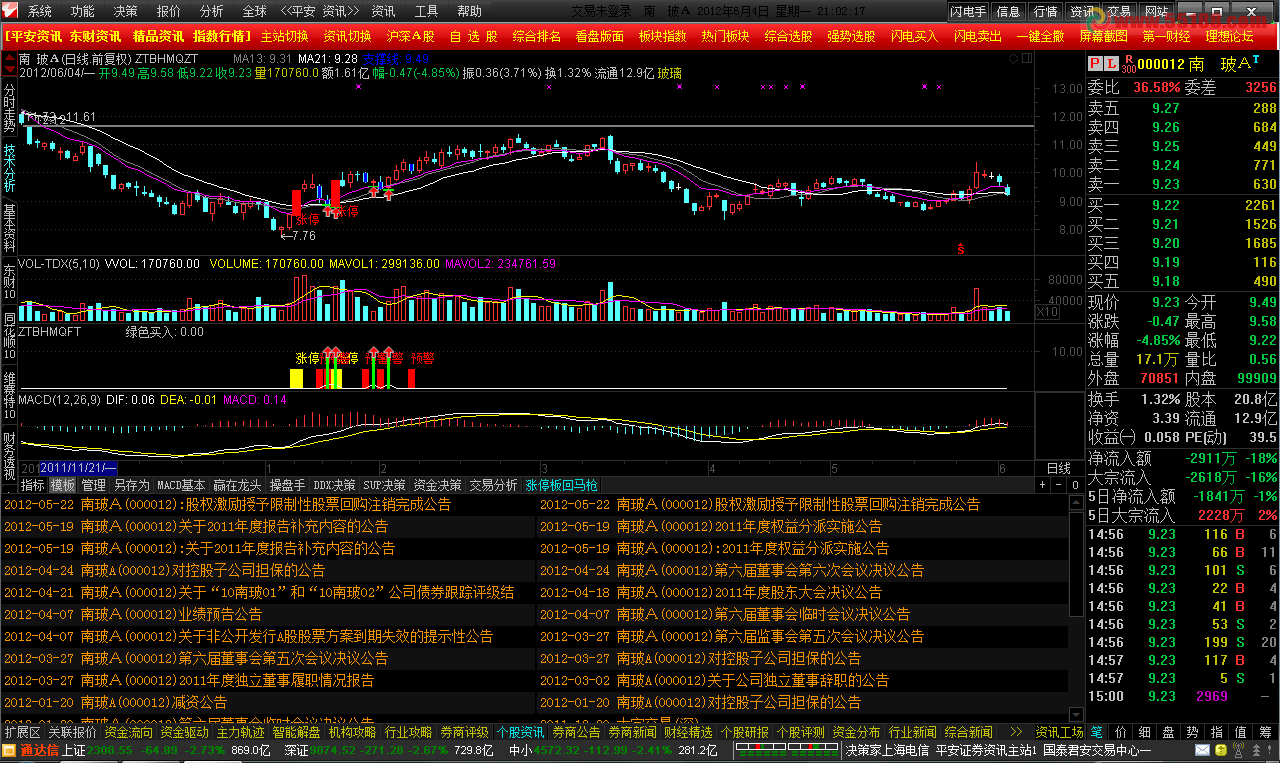Select the 笔 tab at bottom right
Viewport: 1280px width, 763px height.
(x=1097, y=733)
